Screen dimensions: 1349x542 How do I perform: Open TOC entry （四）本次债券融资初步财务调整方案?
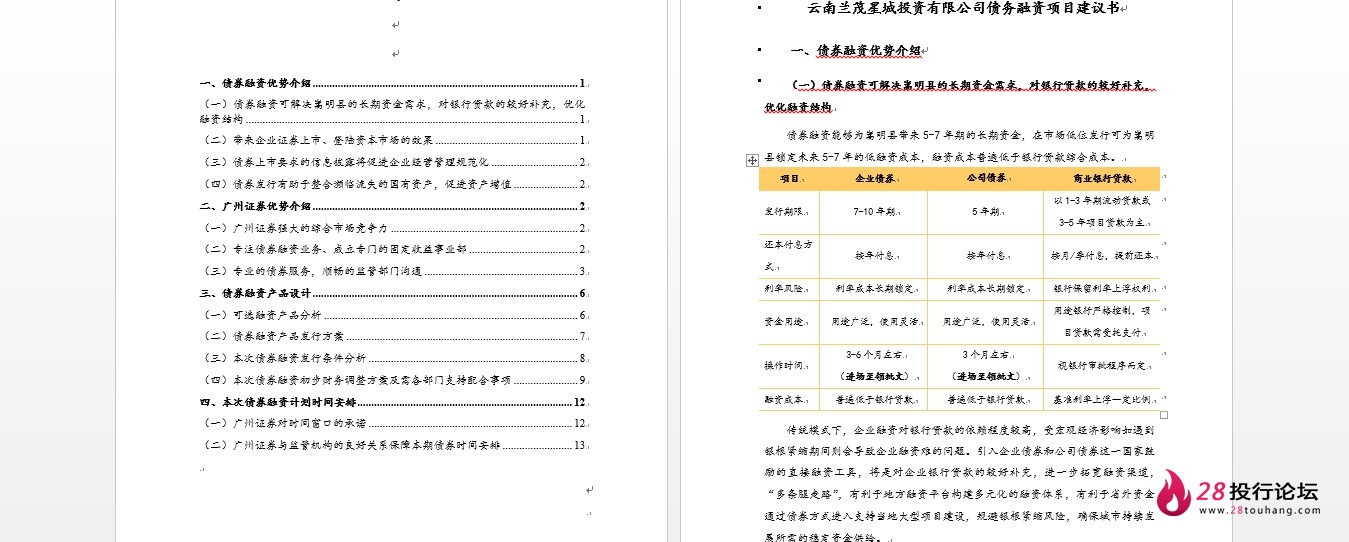pos(393,380)
